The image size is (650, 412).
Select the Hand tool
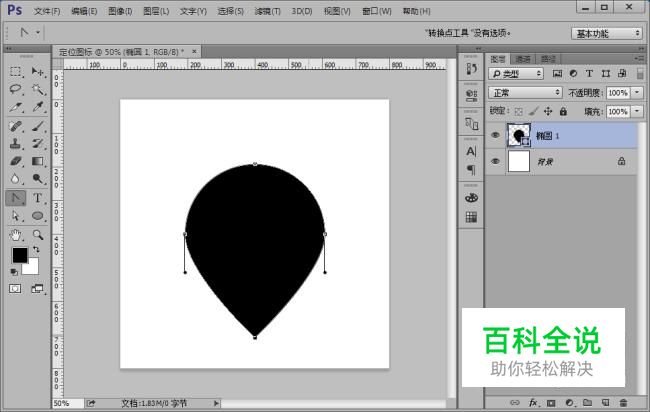tap(16, 235)
